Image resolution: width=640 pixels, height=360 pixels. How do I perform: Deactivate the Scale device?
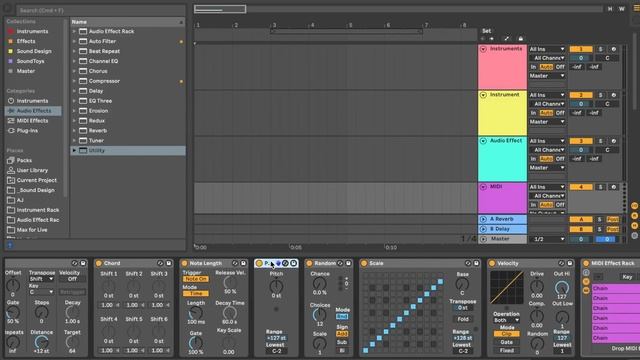point(364,264)
